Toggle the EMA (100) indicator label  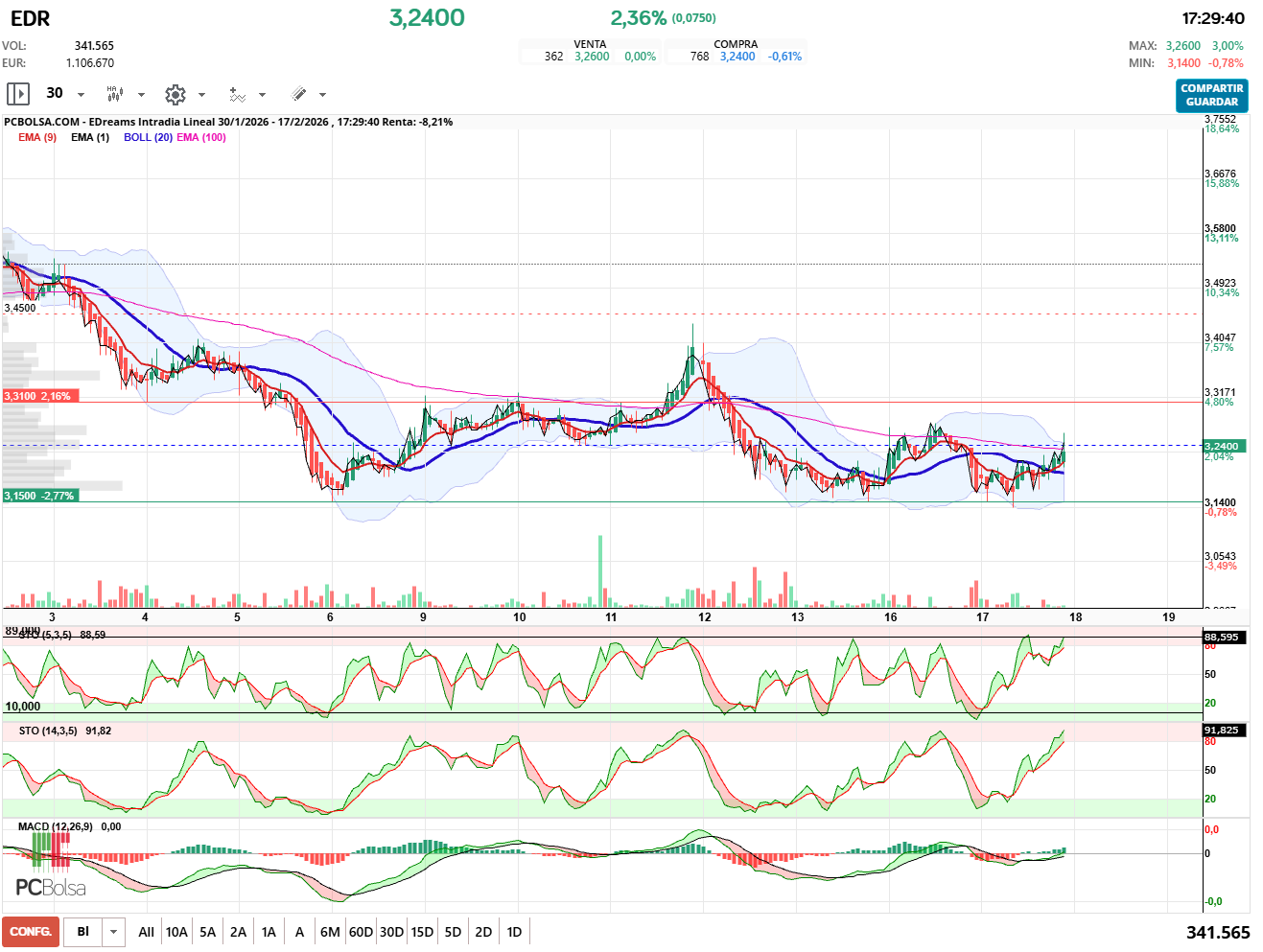click(x=201, y=137)
